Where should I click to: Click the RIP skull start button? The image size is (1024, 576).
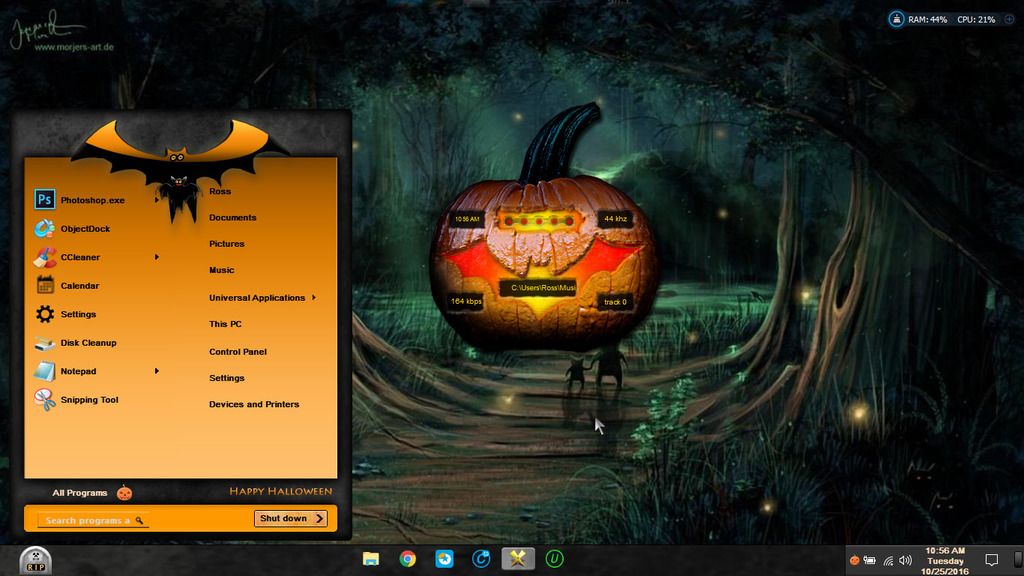[35, 561]
